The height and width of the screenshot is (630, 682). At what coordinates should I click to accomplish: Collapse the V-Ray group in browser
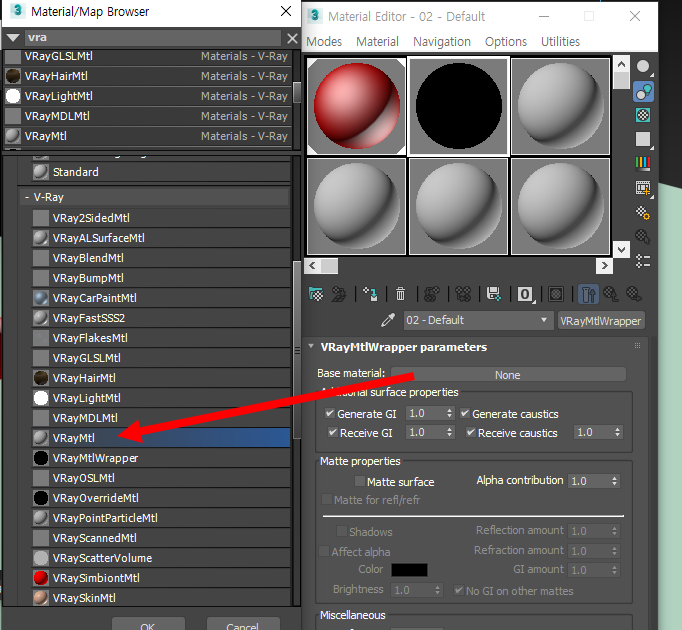pos(27,198)
